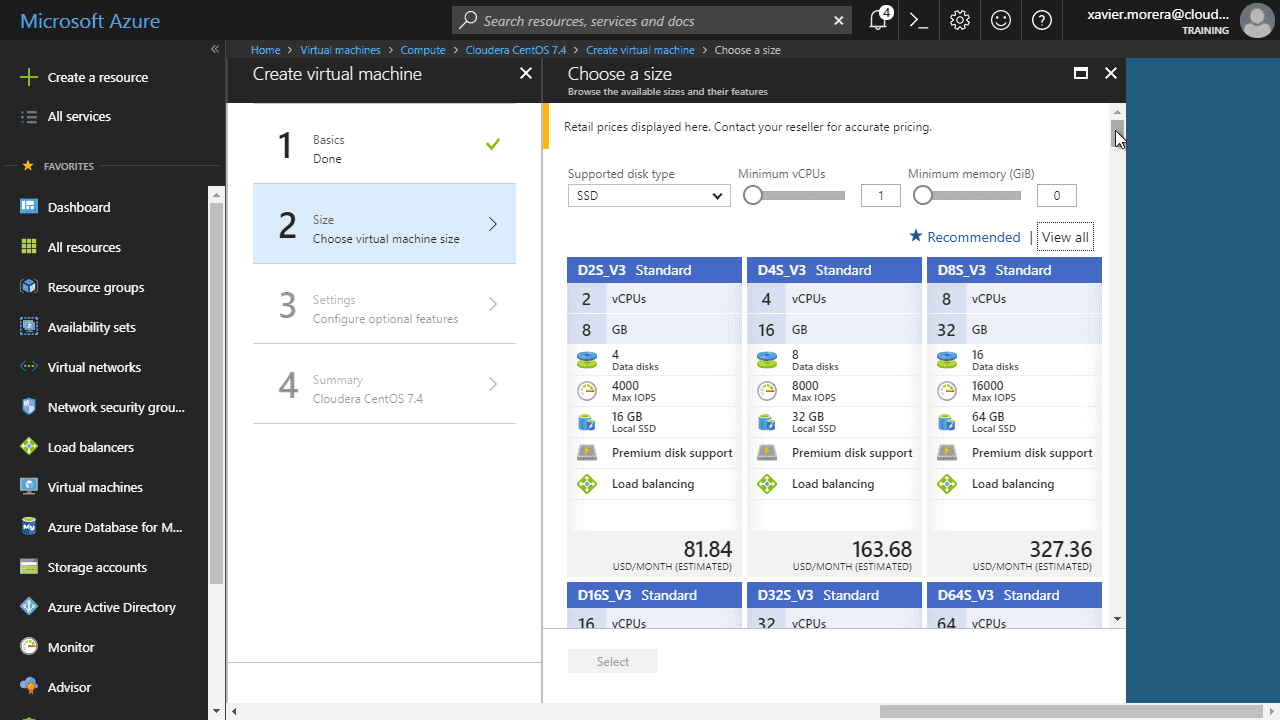Click Create virtual machine breadcrumb
This screenshot has width=1280, height=720.
coord(640,50)
